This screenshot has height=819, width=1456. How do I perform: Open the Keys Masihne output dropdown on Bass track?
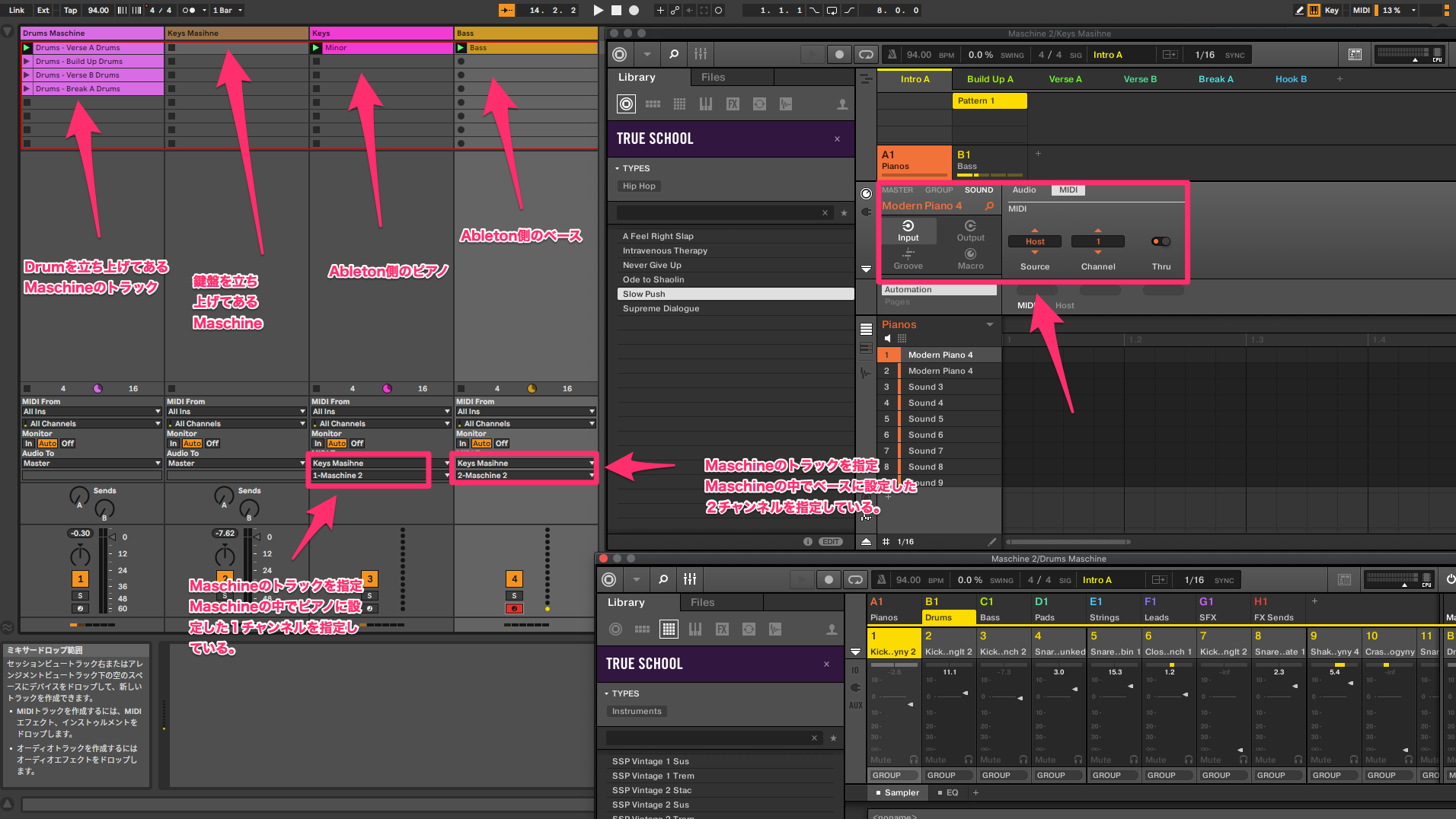[x=525, y=464]
